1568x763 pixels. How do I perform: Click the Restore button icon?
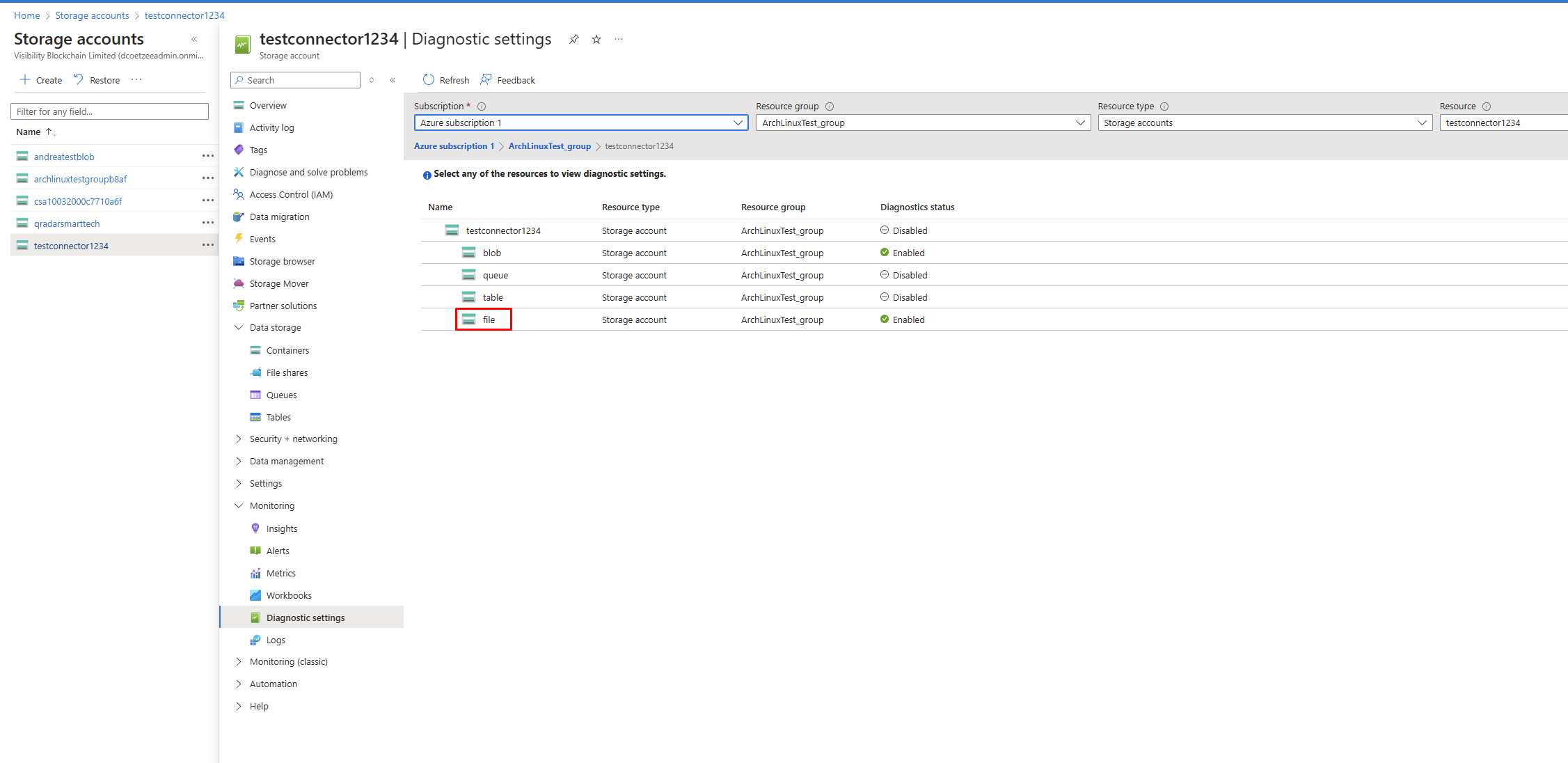pyautogui.click(x=79, y=80)
